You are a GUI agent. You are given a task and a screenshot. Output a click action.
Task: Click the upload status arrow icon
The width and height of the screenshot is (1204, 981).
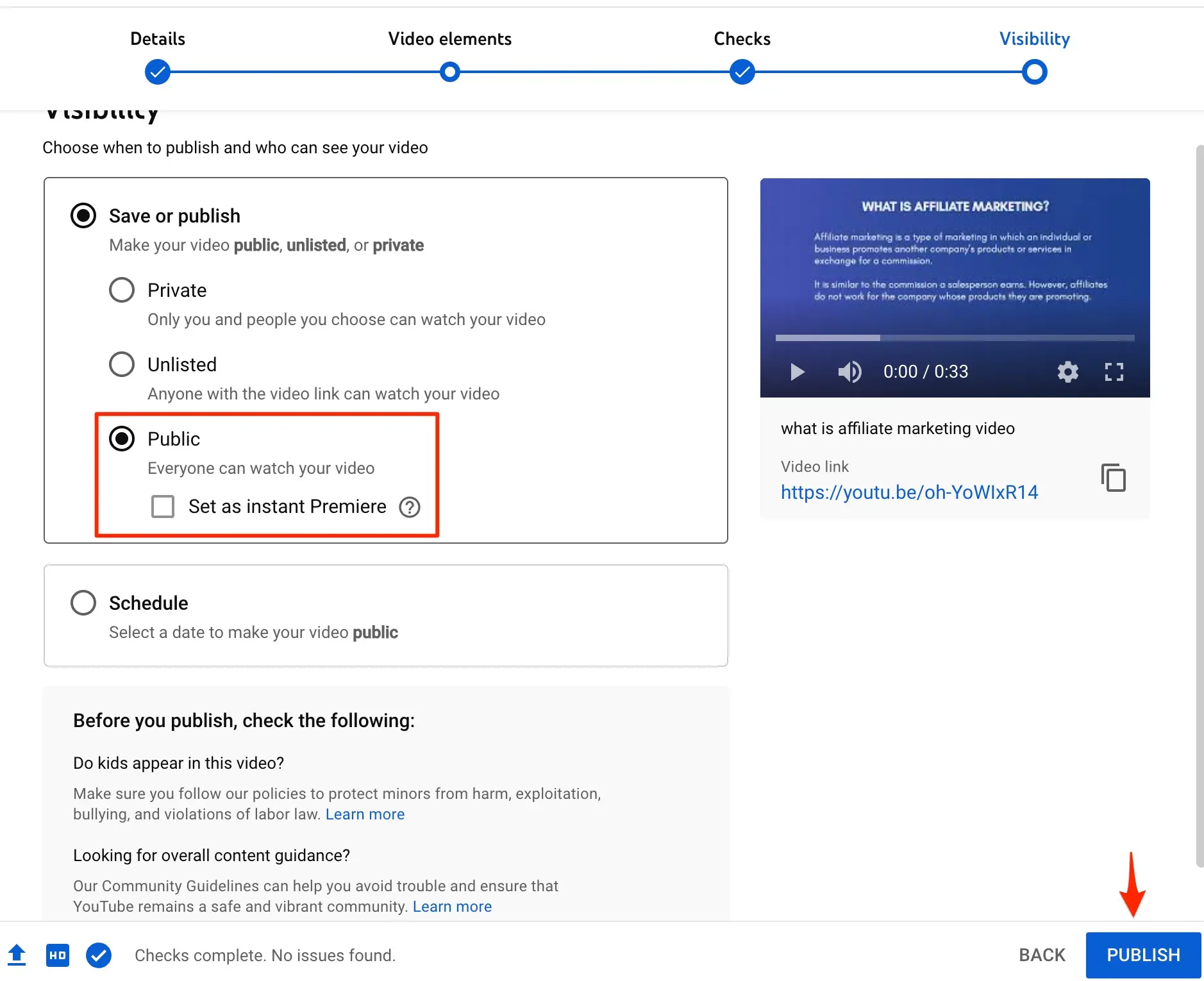[17, 955]
